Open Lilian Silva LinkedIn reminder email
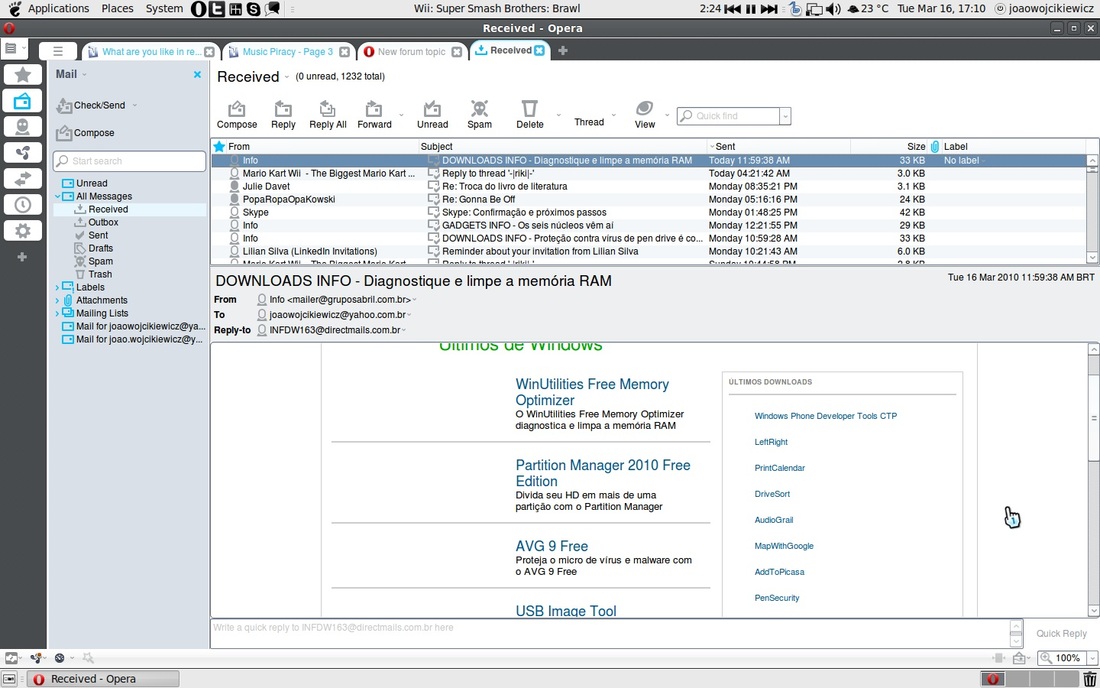The image size is (1100, 688). (650, 251)
